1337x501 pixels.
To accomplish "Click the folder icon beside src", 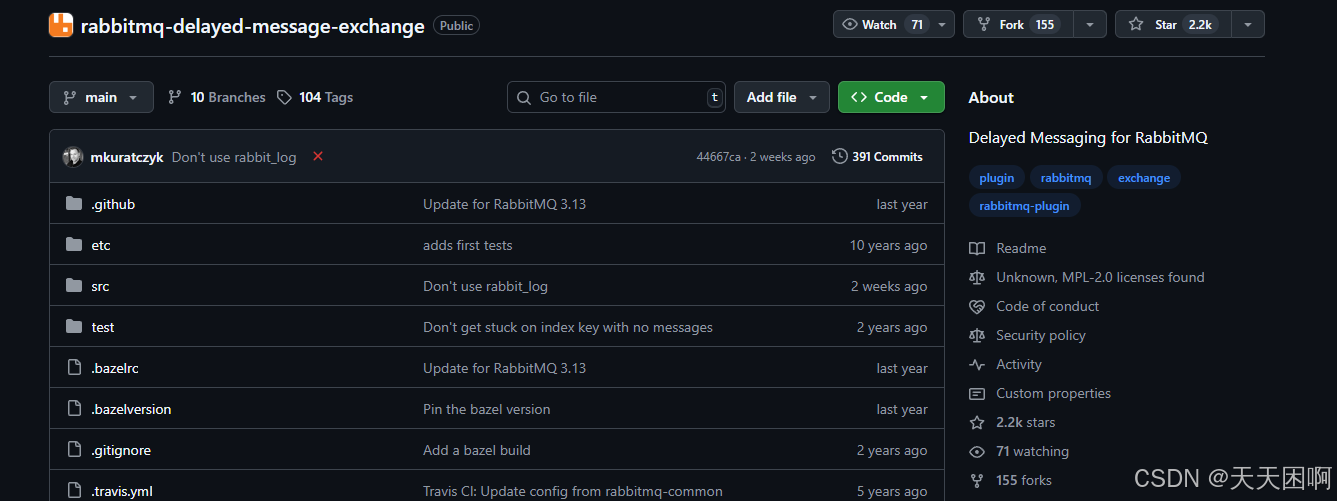I will click(73, 286).
